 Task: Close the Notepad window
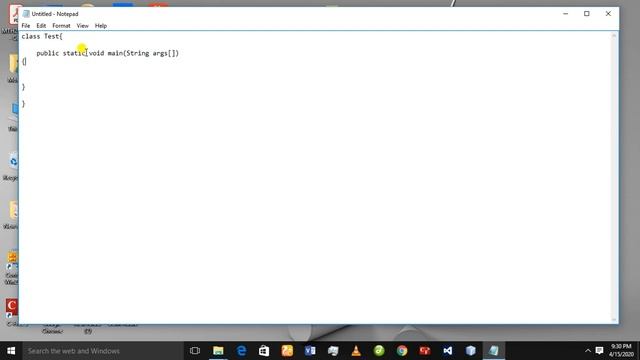coord(608,14)
